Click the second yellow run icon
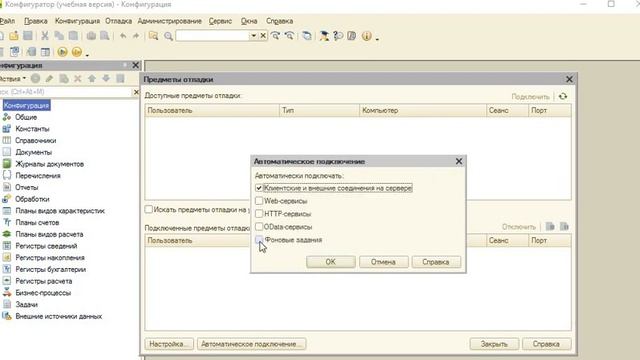Image resolution: width=640 pixels, height=360 pixels. [x=77, y=52]
